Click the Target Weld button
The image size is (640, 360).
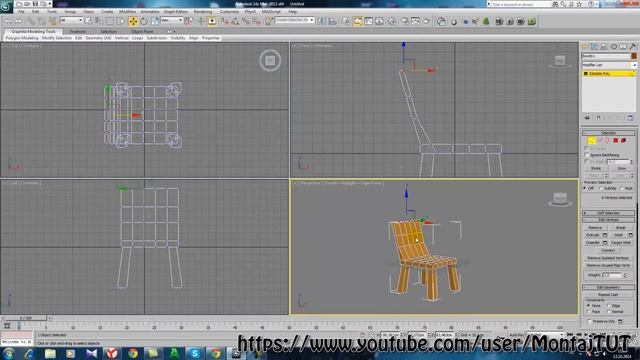click(621, 242)
